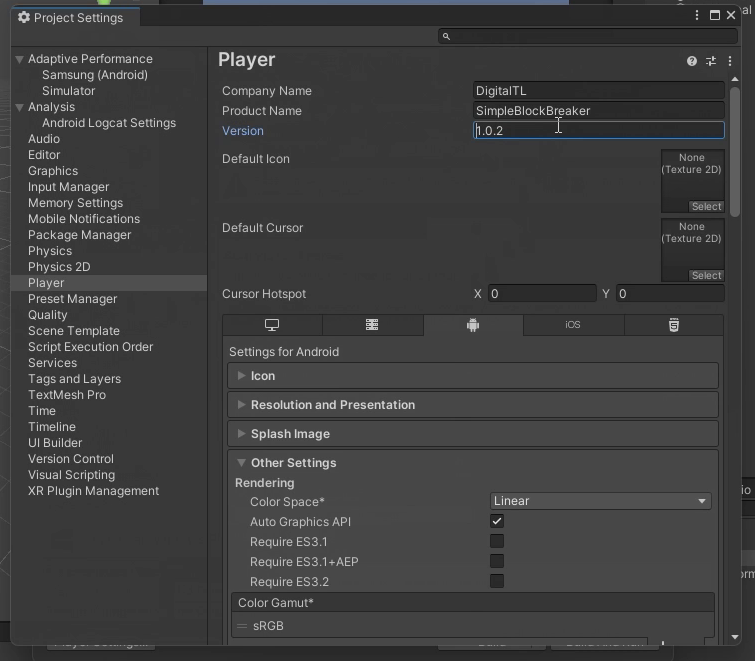
Task: Enable the Require ES3.1 checkbox
Action: (x=497, y=541)
